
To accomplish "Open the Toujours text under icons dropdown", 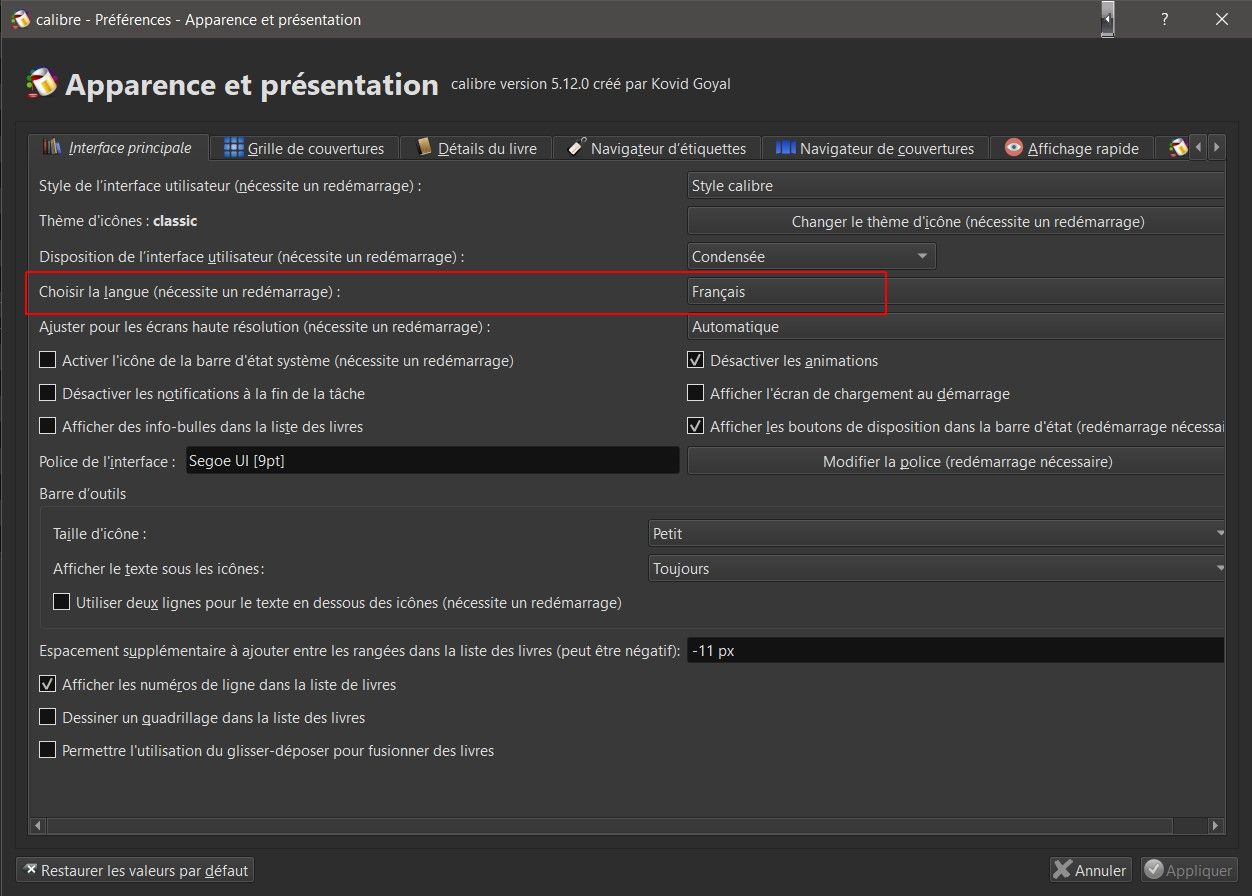I will pyautogui.click(x=937, y=569).
